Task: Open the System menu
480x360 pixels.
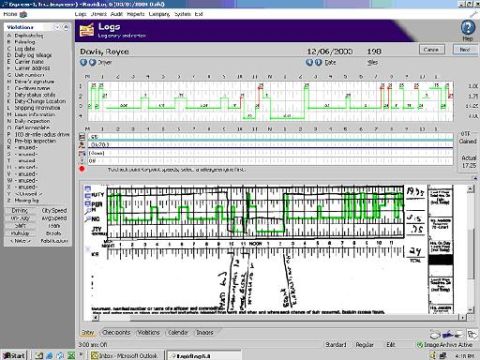Action: click(183, 14)
